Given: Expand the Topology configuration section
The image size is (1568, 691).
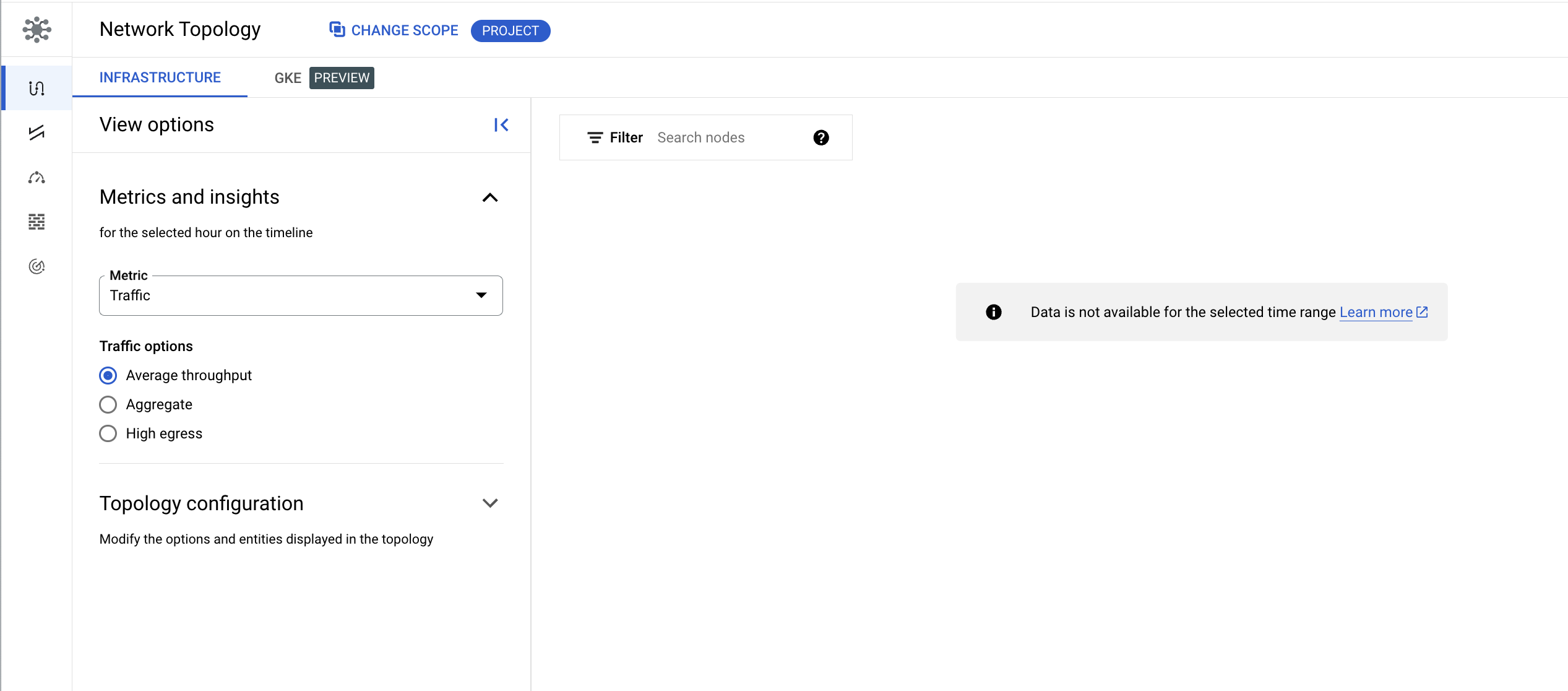Looking at the screenshot, I should [x=489, y=503].
